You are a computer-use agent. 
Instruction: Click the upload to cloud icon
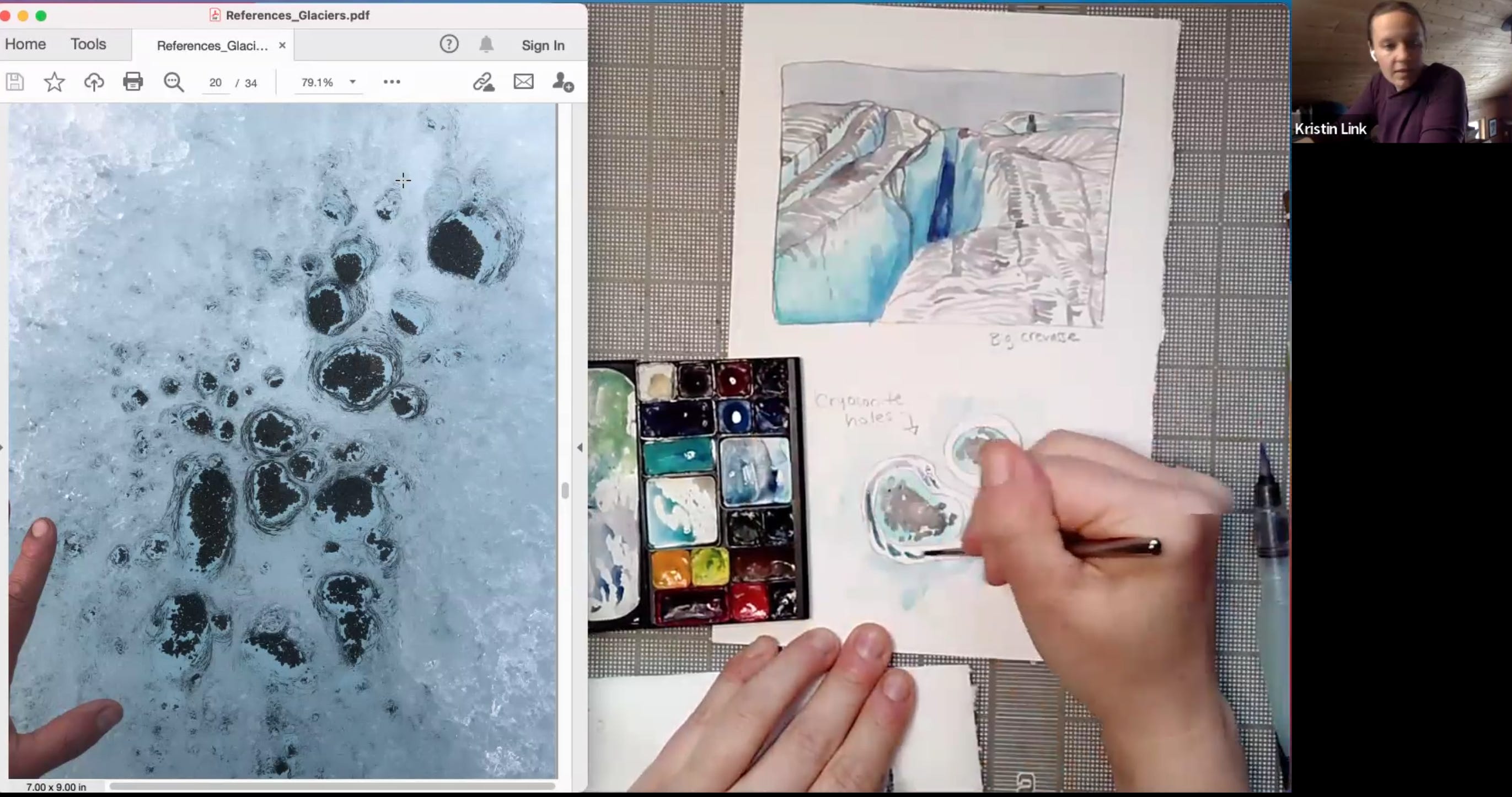[94, 82]
